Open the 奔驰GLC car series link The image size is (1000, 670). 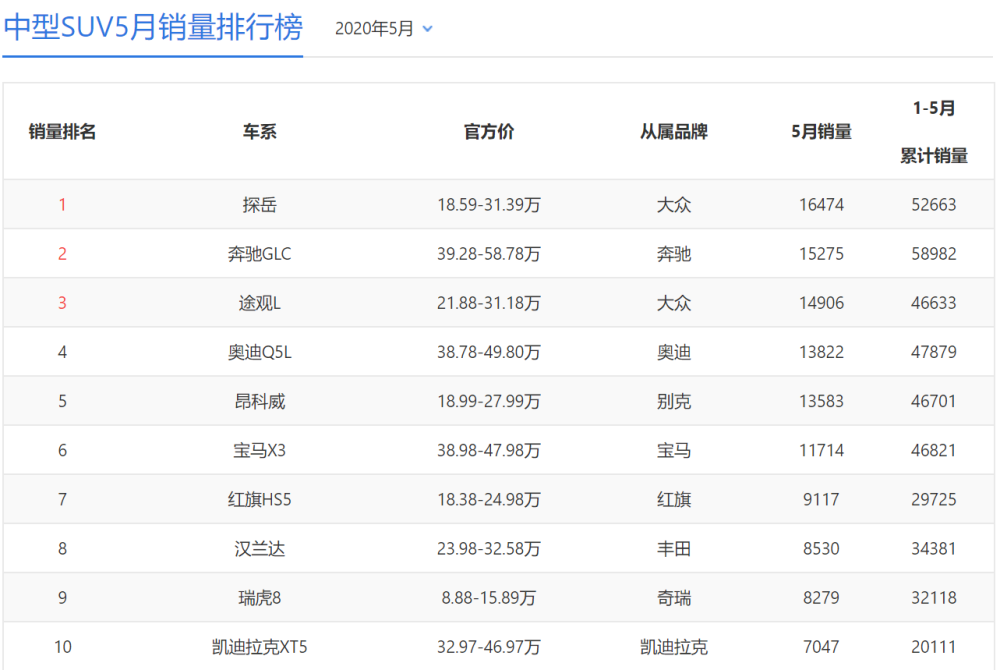pos(260,254)
